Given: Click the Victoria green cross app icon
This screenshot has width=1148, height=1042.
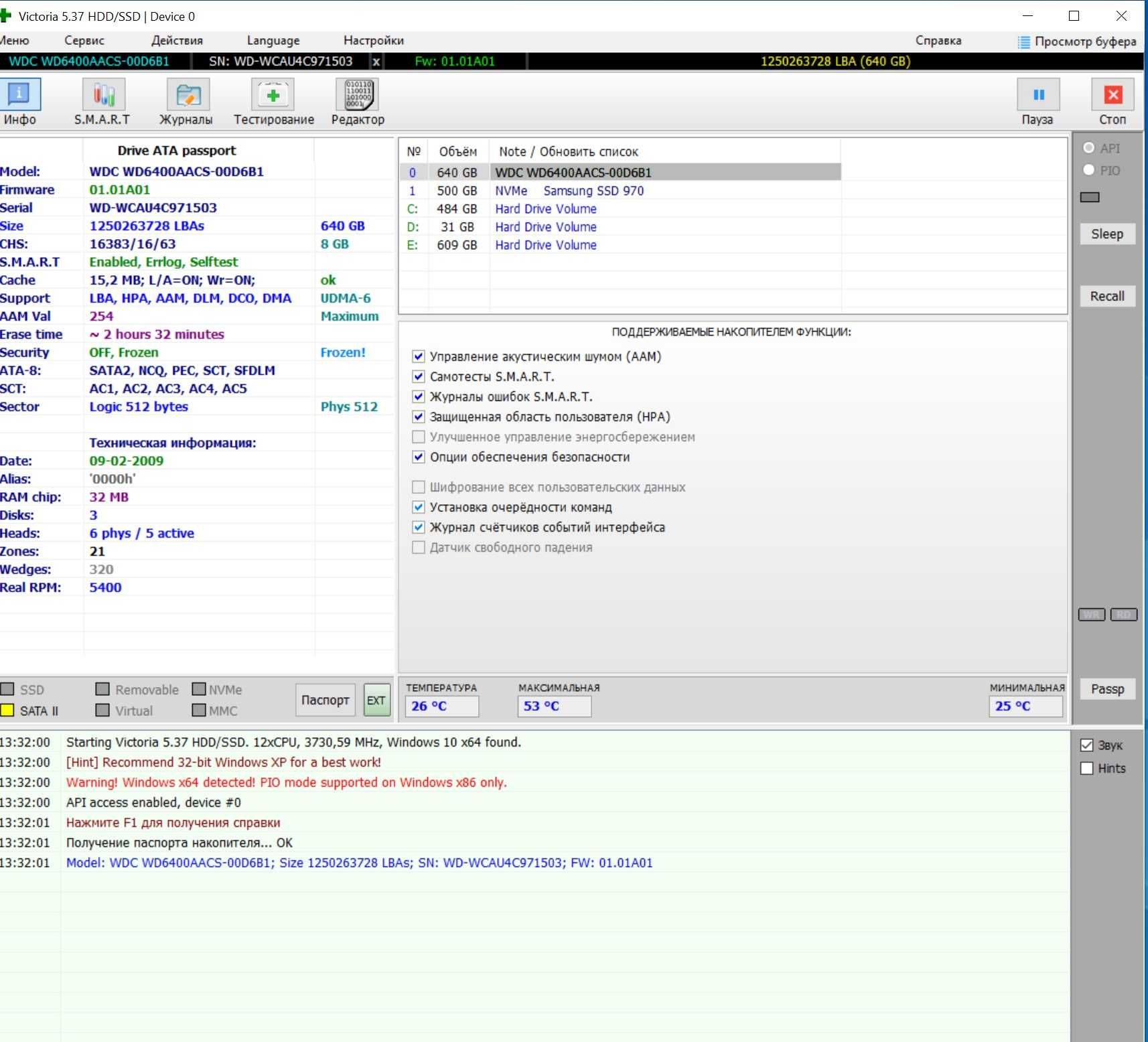Looking at the screenshot, I should click(5, 16).
